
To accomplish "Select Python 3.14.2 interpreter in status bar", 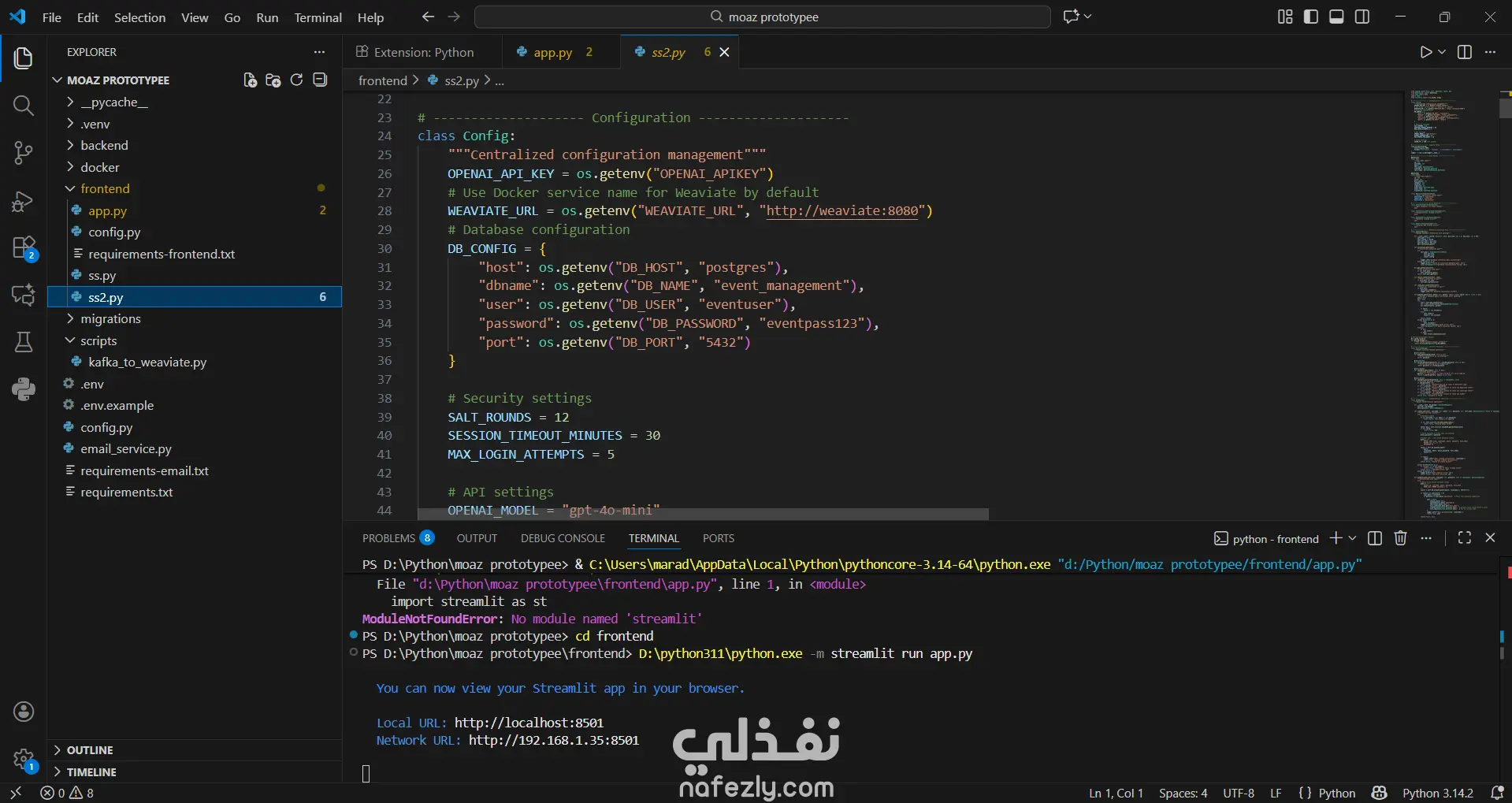I will click(1437, 793).
